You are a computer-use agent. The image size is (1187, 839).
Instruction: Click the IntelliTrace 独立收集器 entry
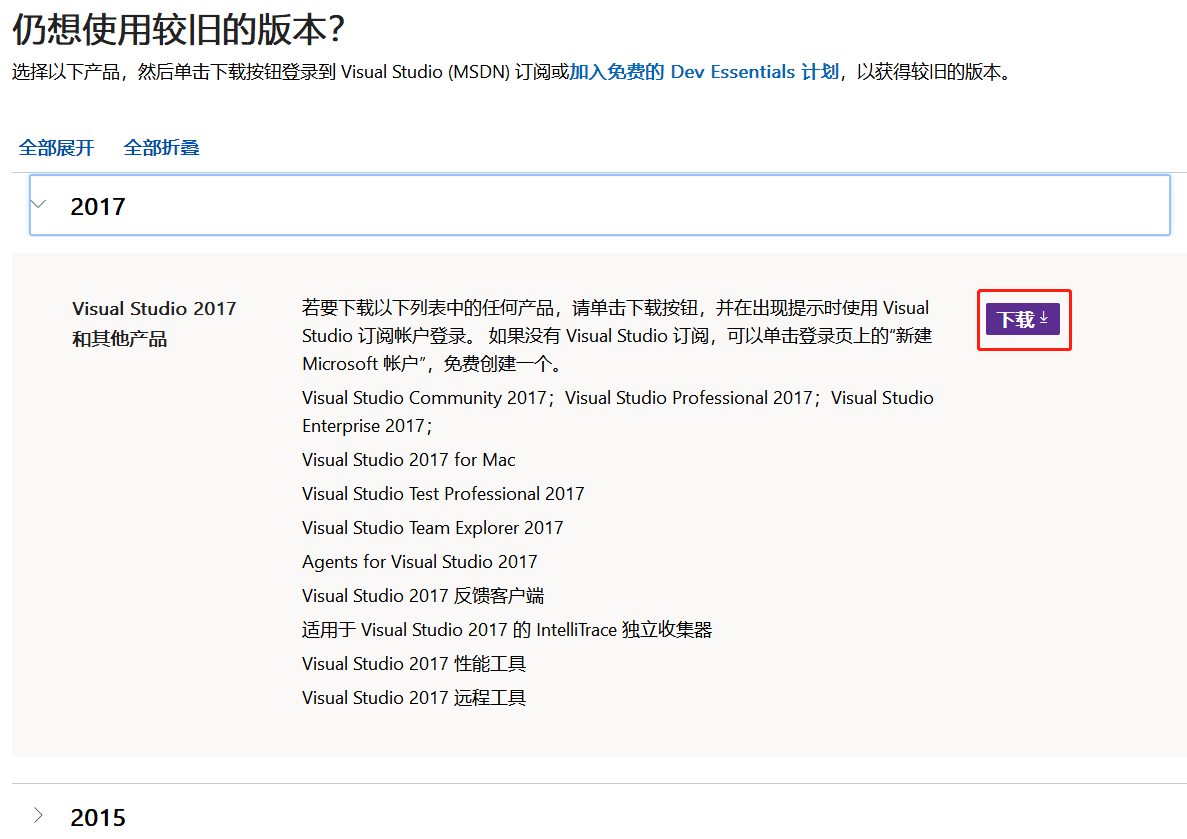[x=507, y=630]
